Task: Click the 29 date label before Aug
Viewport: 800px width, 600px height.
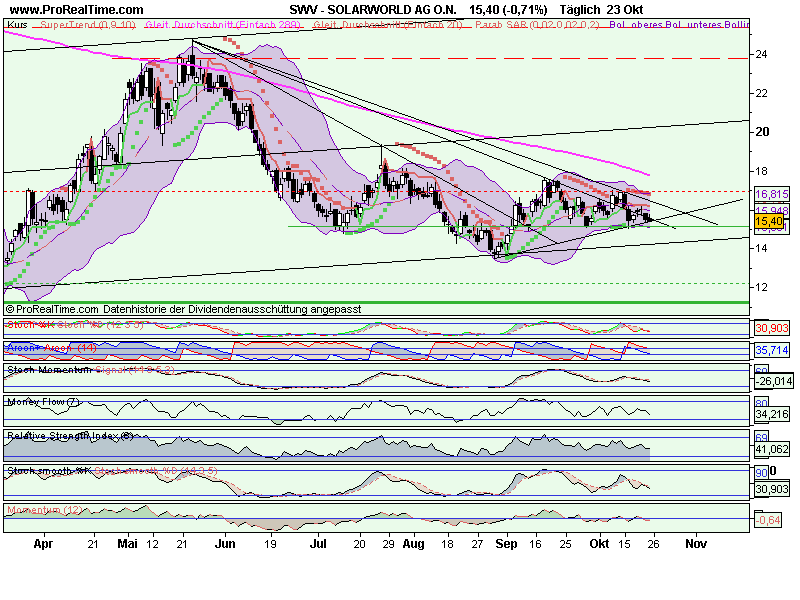Action: (x=388, y=544)
